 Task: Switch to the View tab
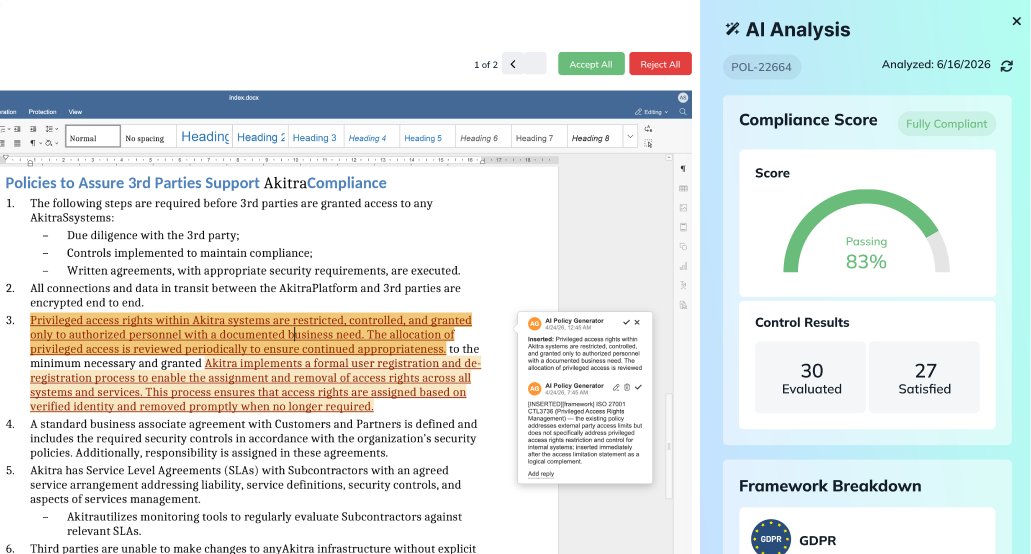(75, 112)
